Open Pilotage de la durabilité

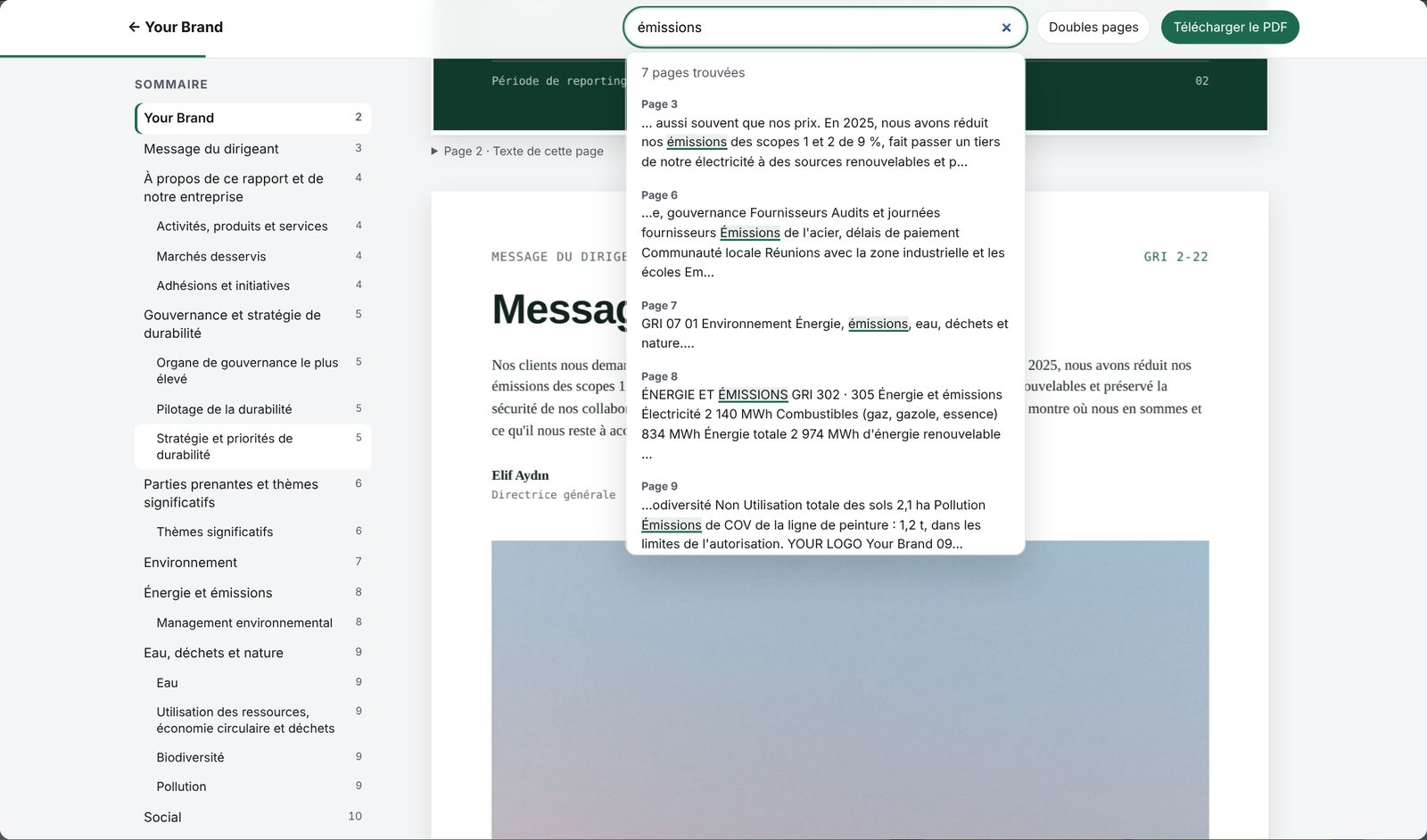pos(253,409)
